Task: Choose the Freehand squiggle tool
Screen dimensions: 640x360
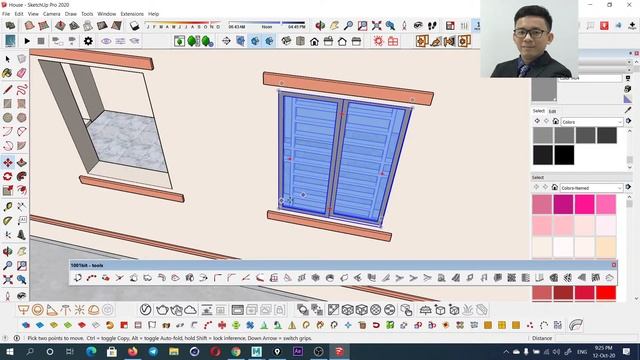Action: 22,89
